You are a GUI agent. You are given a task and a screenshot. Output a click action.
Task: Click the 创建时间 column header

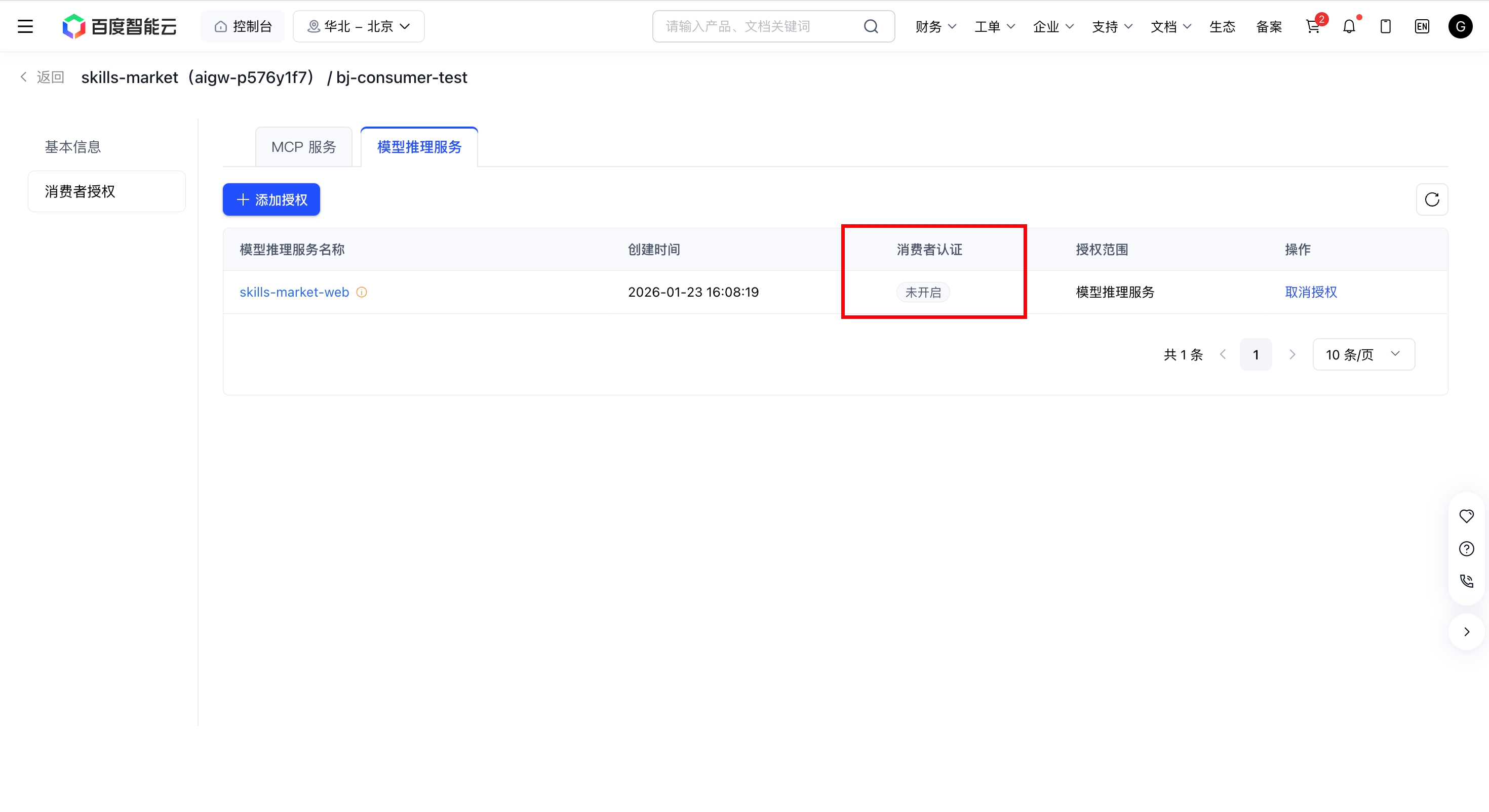(654, 250)
